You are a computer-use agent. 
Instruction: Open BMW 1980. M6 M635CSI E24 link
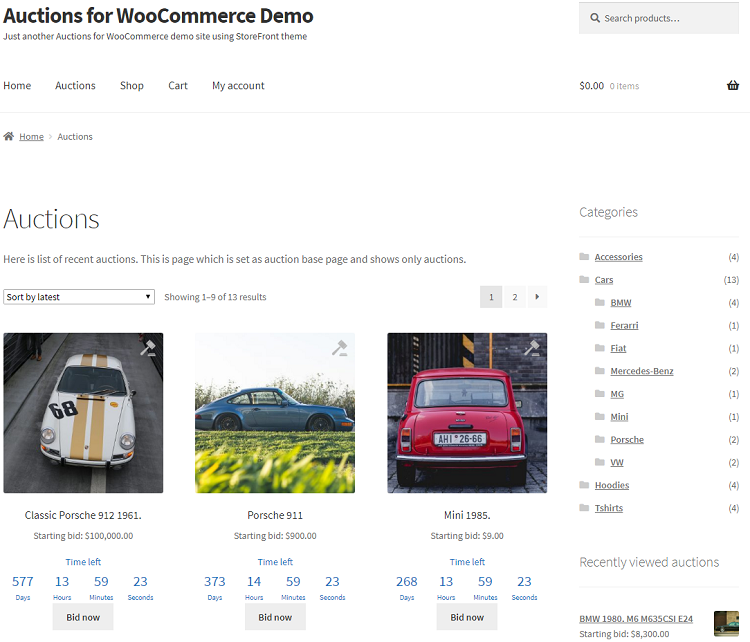pos(636,619)
